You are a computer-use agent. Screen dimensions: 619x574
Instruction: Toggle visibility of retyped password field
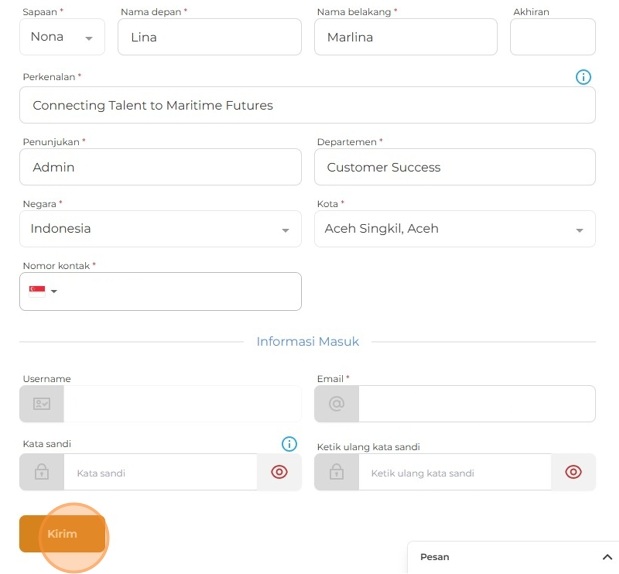(573, 472)
